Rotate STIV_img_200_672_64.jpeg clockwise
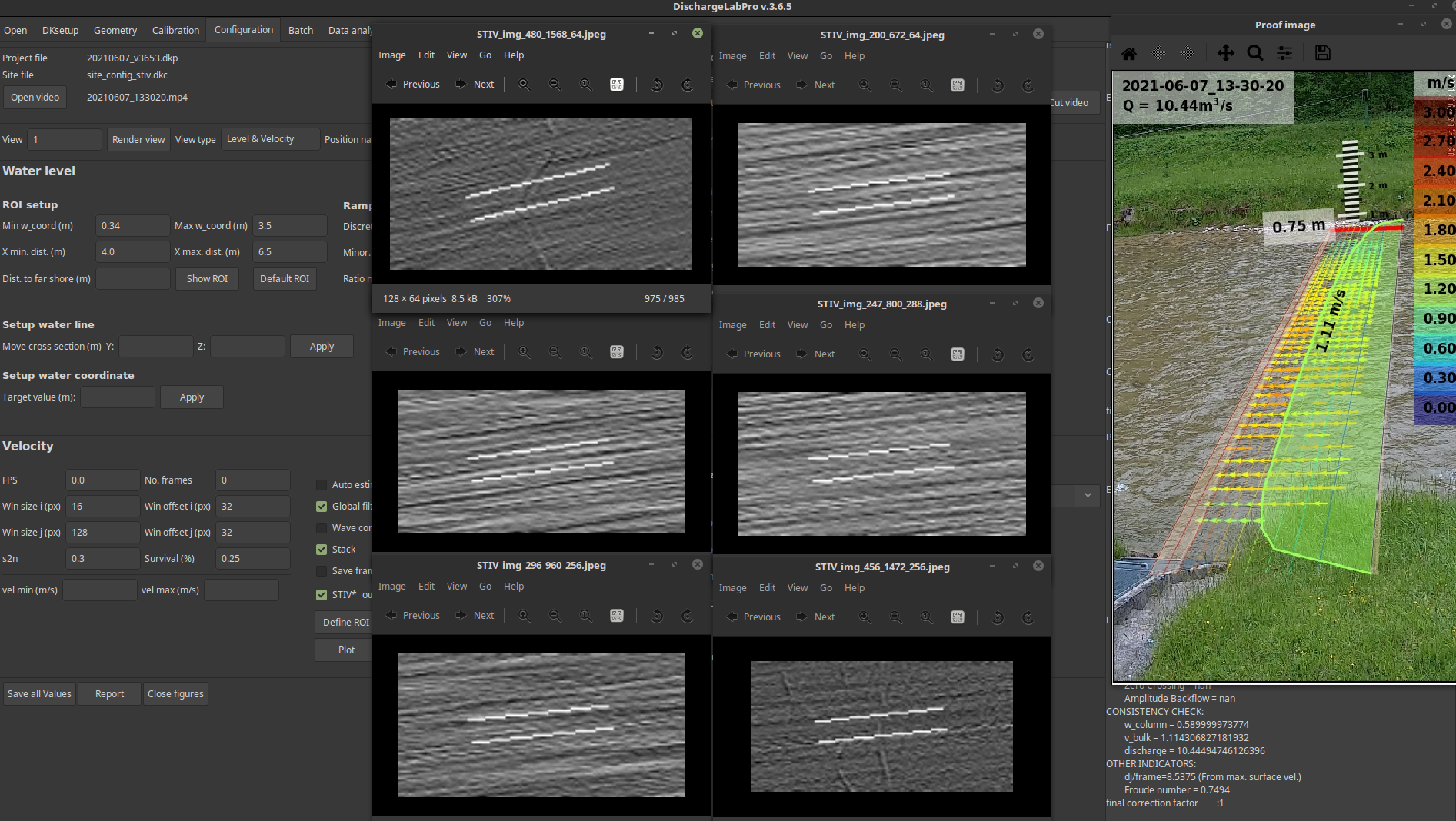This screenshot has height=821, width=1456. (1028, 85)
